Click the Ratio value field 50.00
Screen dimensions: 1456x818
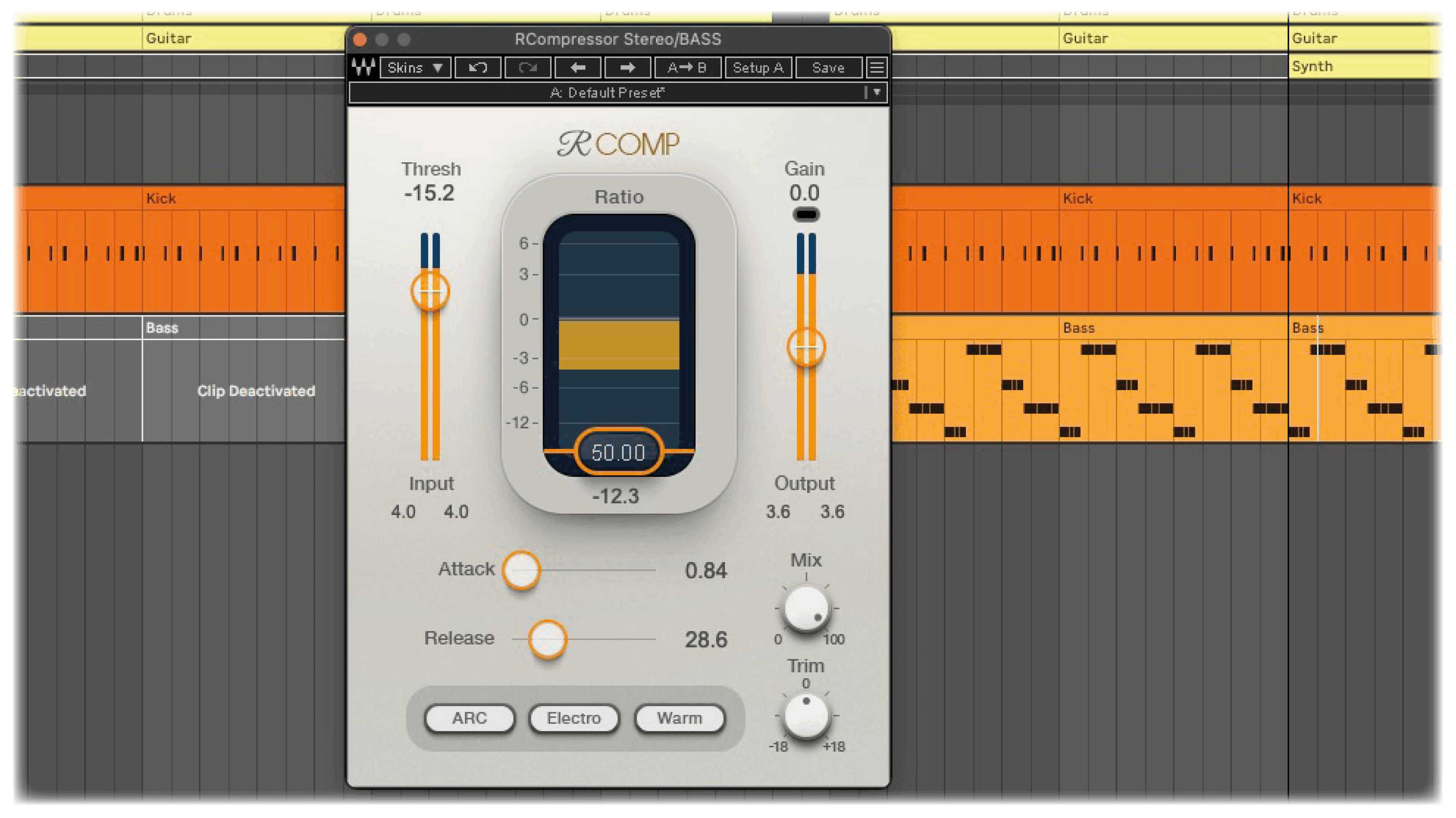coord(618,452)
